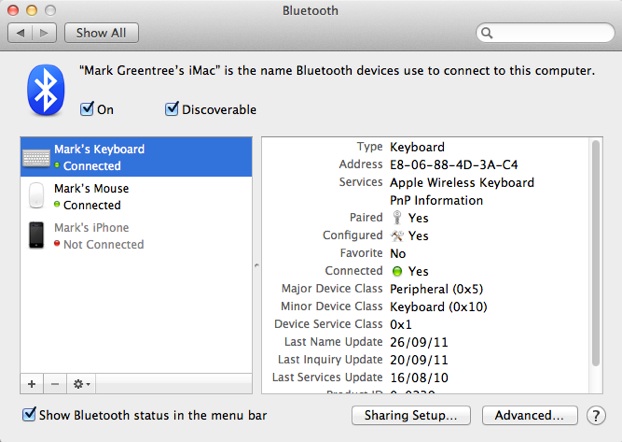Click the mouse icon for Mark's Mouse
The width and height of the screenshot is (622, 442).
pos(37,196)
